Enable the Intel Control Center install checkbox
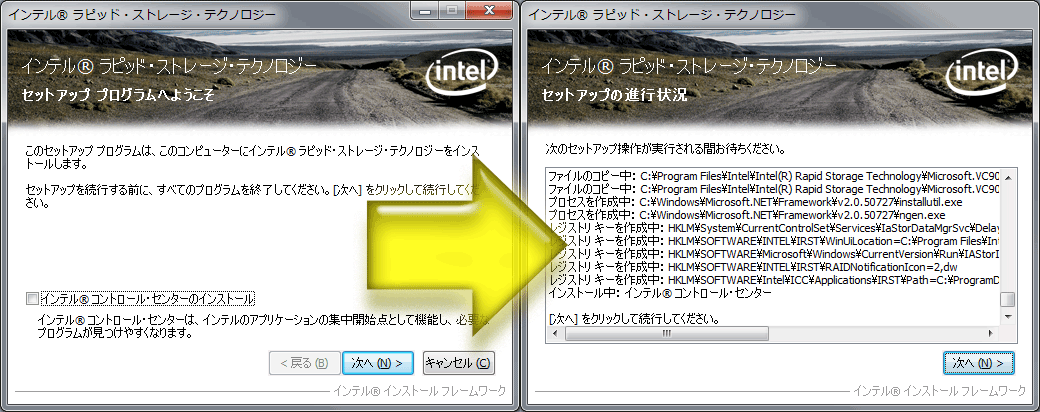The height and width of the screenshot is (412, 1040). [32, 298]
